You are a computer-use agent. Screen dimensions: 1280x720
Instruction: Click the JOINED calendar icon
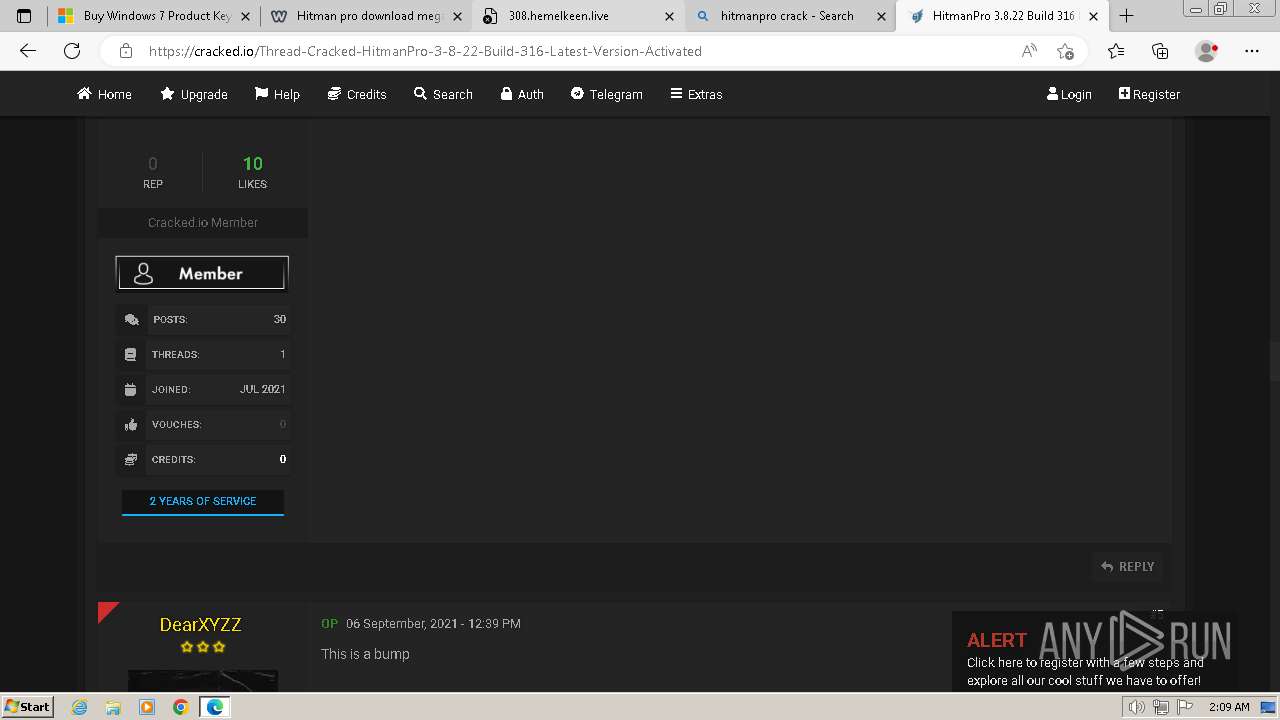pos(131,390)
